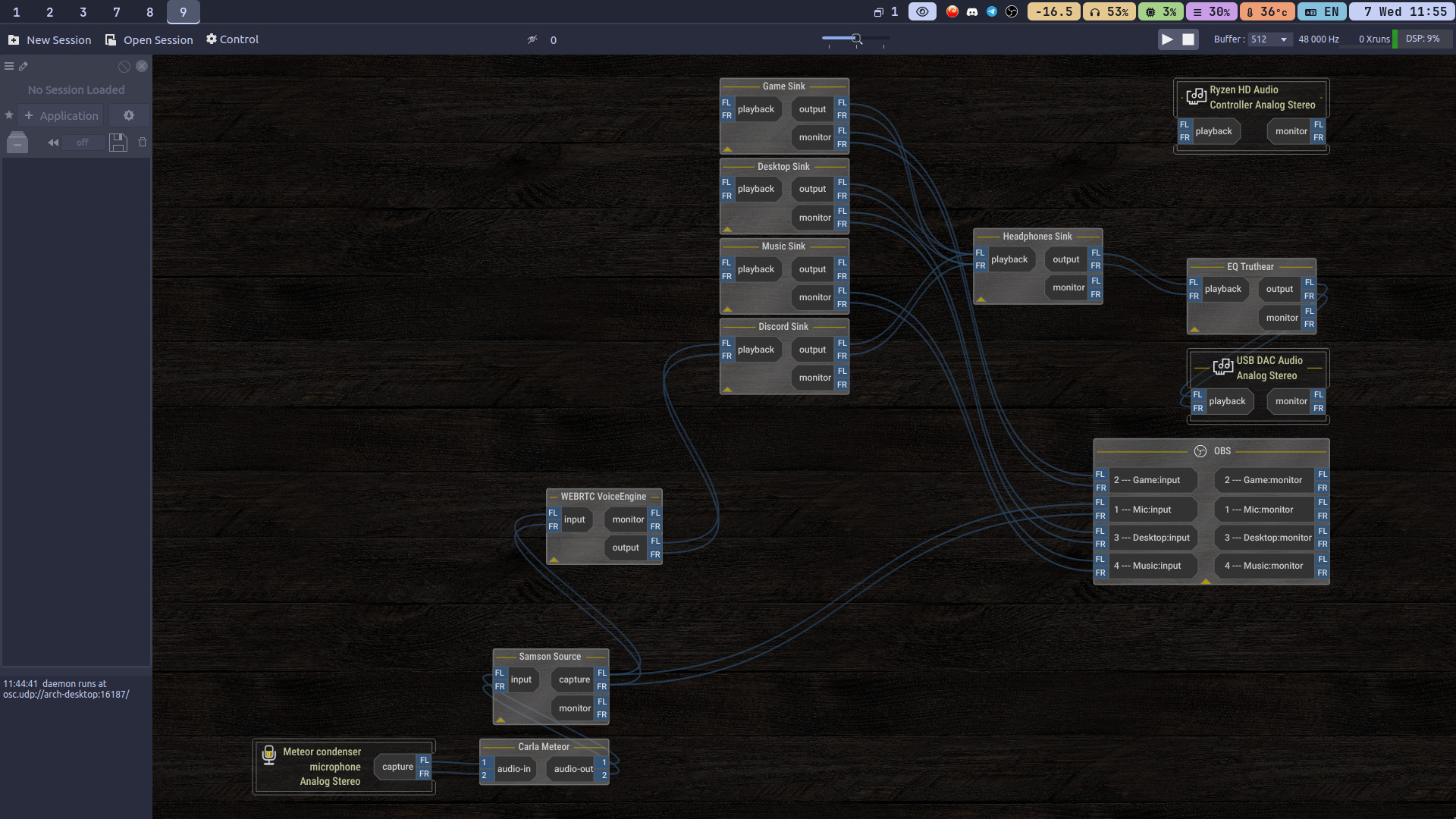
Task: Click the trash drawer icon
Action: pyautogui.click(x=17, y=142)
